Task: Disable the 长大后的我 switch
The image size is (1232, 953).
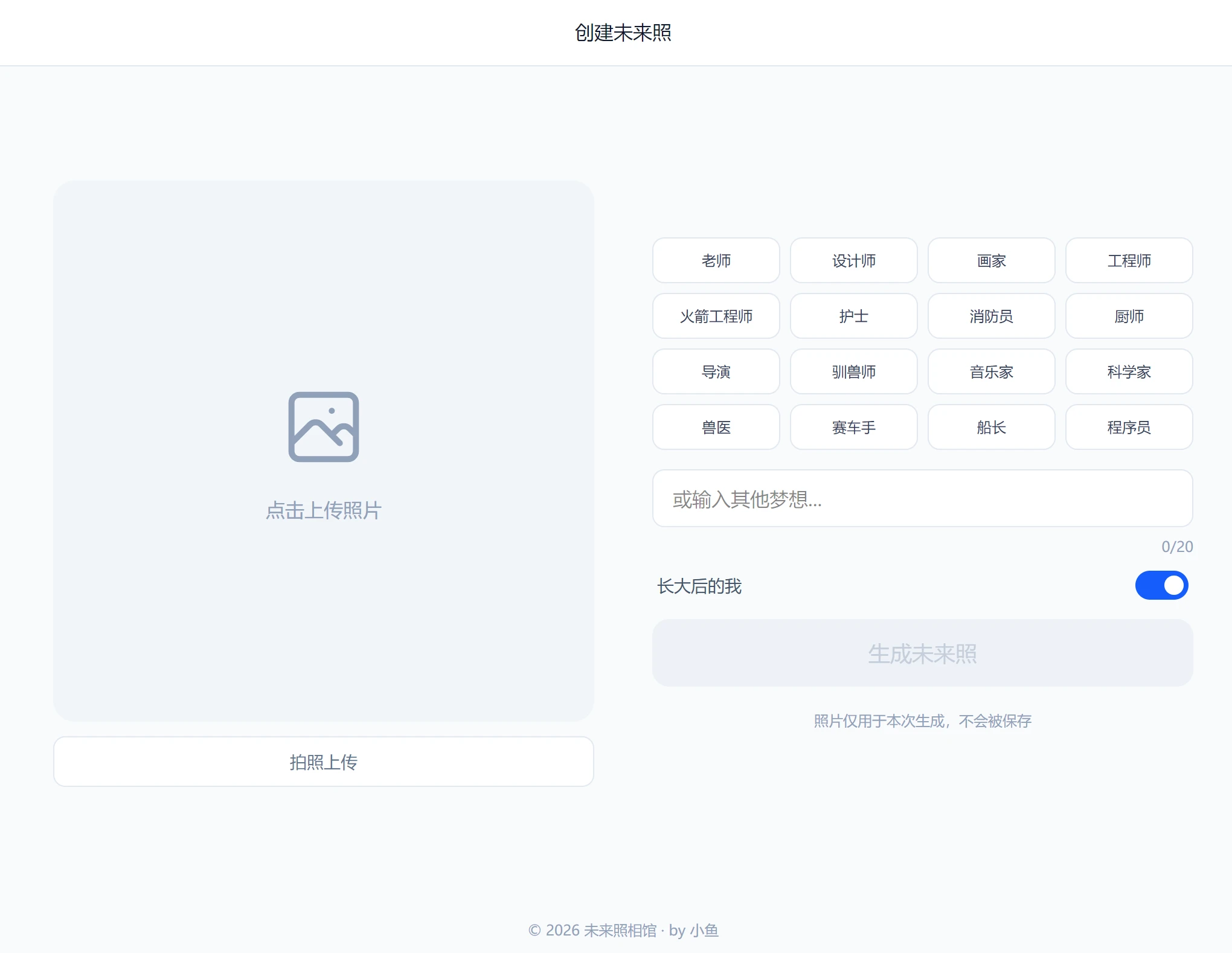Action: click(x=1161, y=585)
